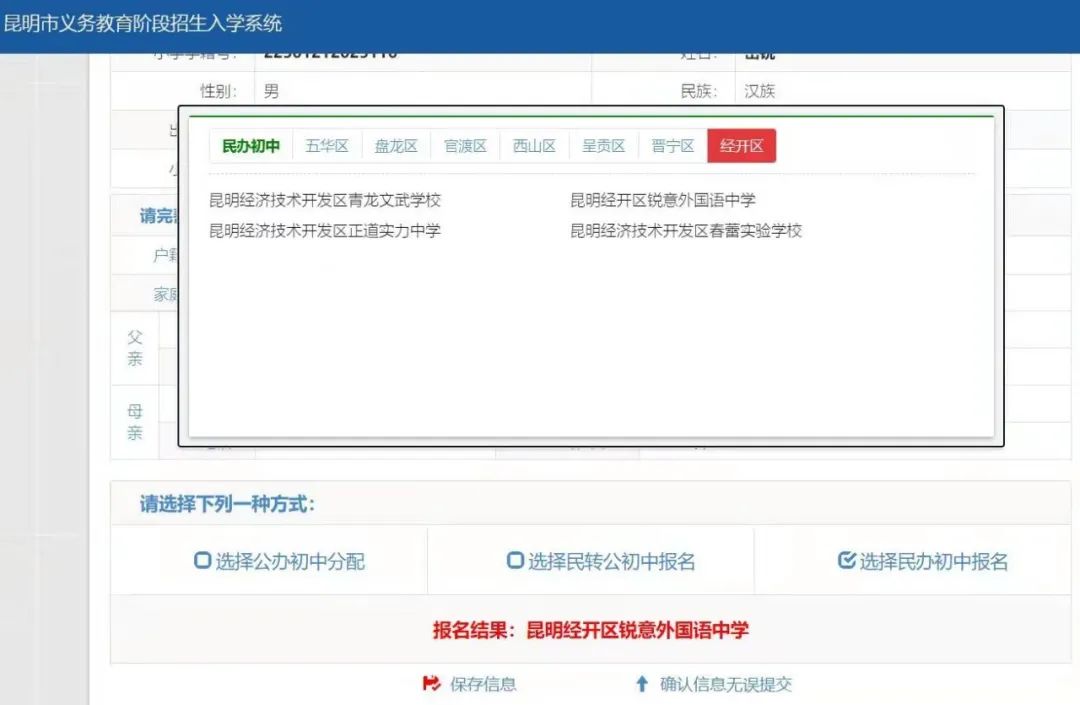Choose 昆明经济技术开发区青龙文武学校
The height and width of the screenshot is (705, 1080).
[325, 200]
